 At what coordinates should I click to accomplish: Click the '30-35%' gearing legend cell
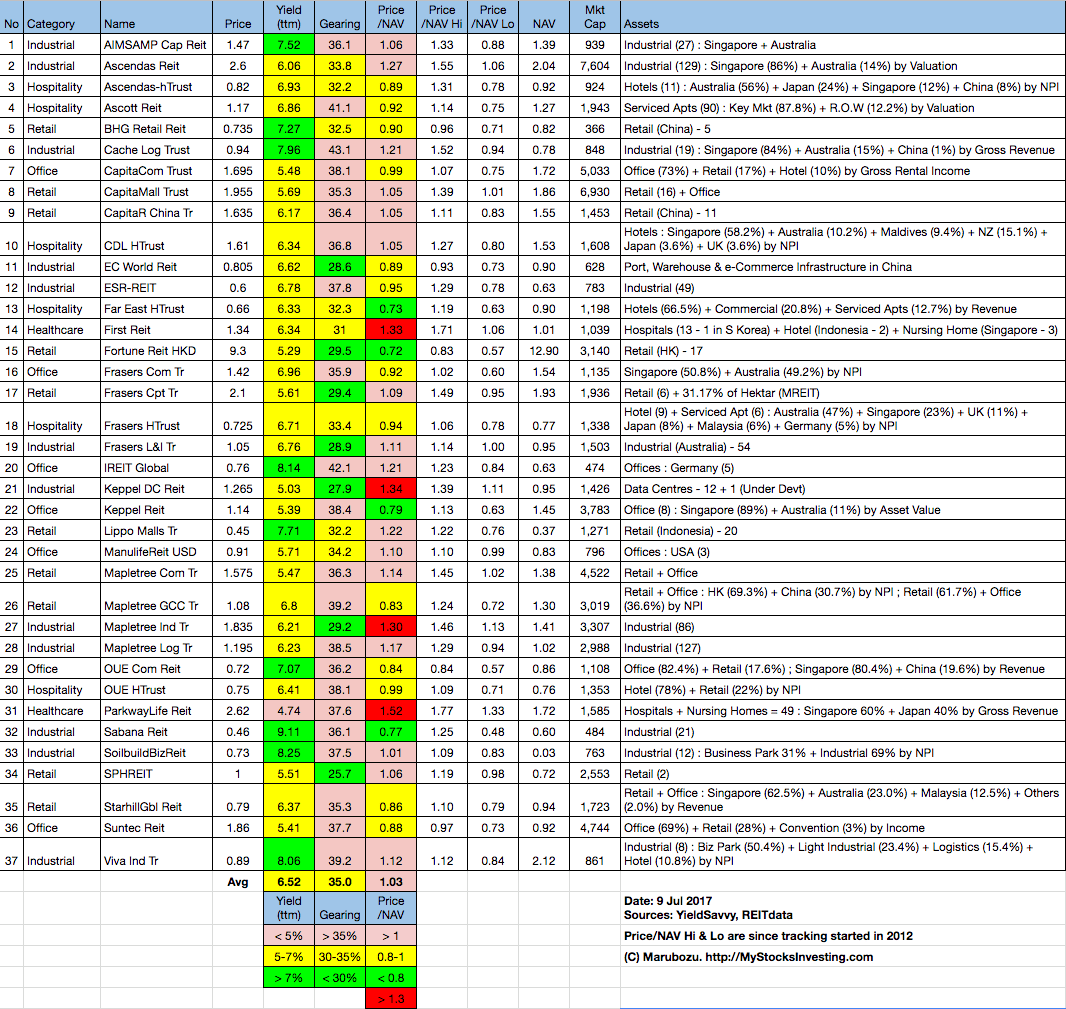[x=340, y=957]
